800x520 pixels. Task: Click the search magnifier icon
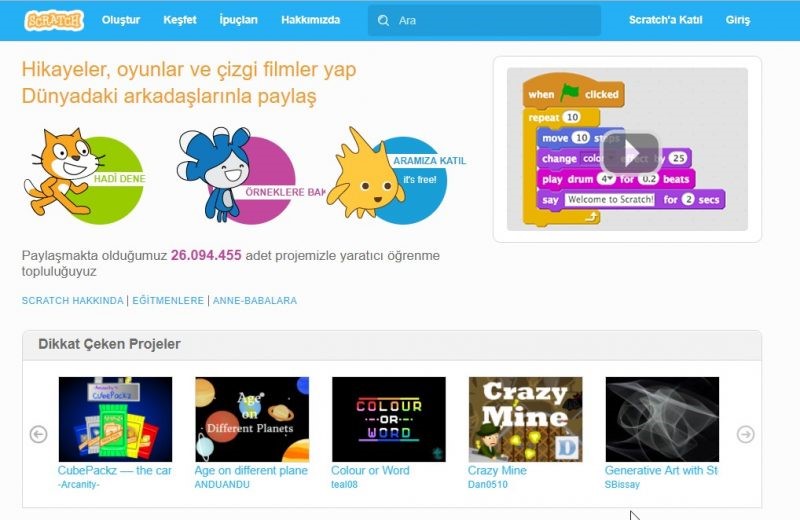pyautogui.click(x=383, y=20)
